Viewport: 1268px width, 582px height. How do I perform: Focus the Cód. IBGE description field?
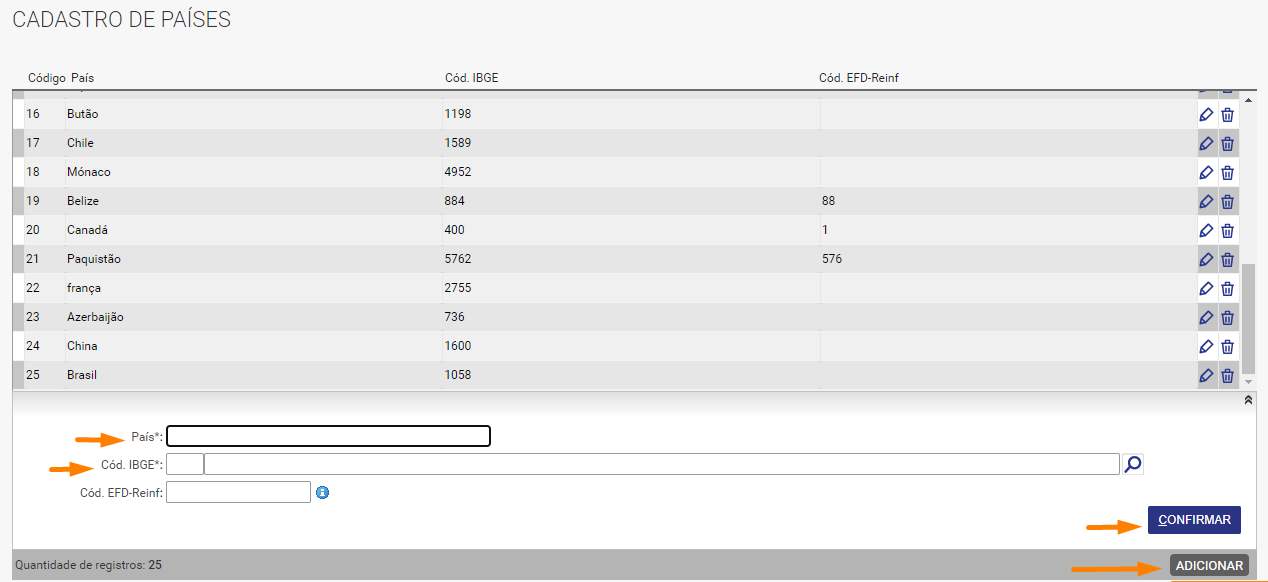pos(662,464)
